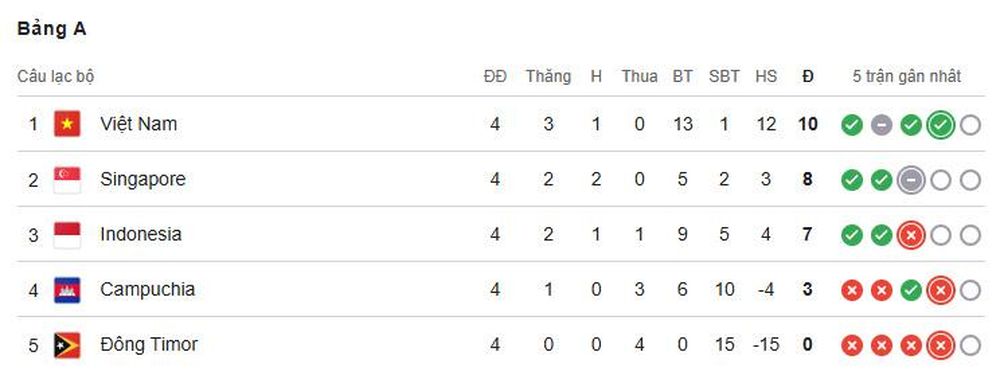Viewport: 1000px width, 383px height.
Task: Click Việt Nam's grey draw result icon
Action: [x=881, y=126]
